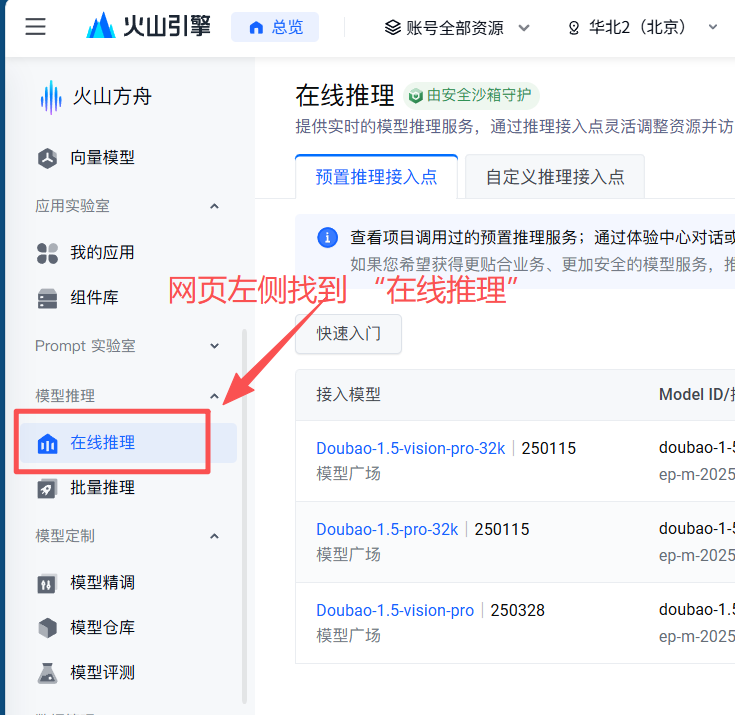
Task: Open the hamburger menu icon
Action: [x=35, y=26]
